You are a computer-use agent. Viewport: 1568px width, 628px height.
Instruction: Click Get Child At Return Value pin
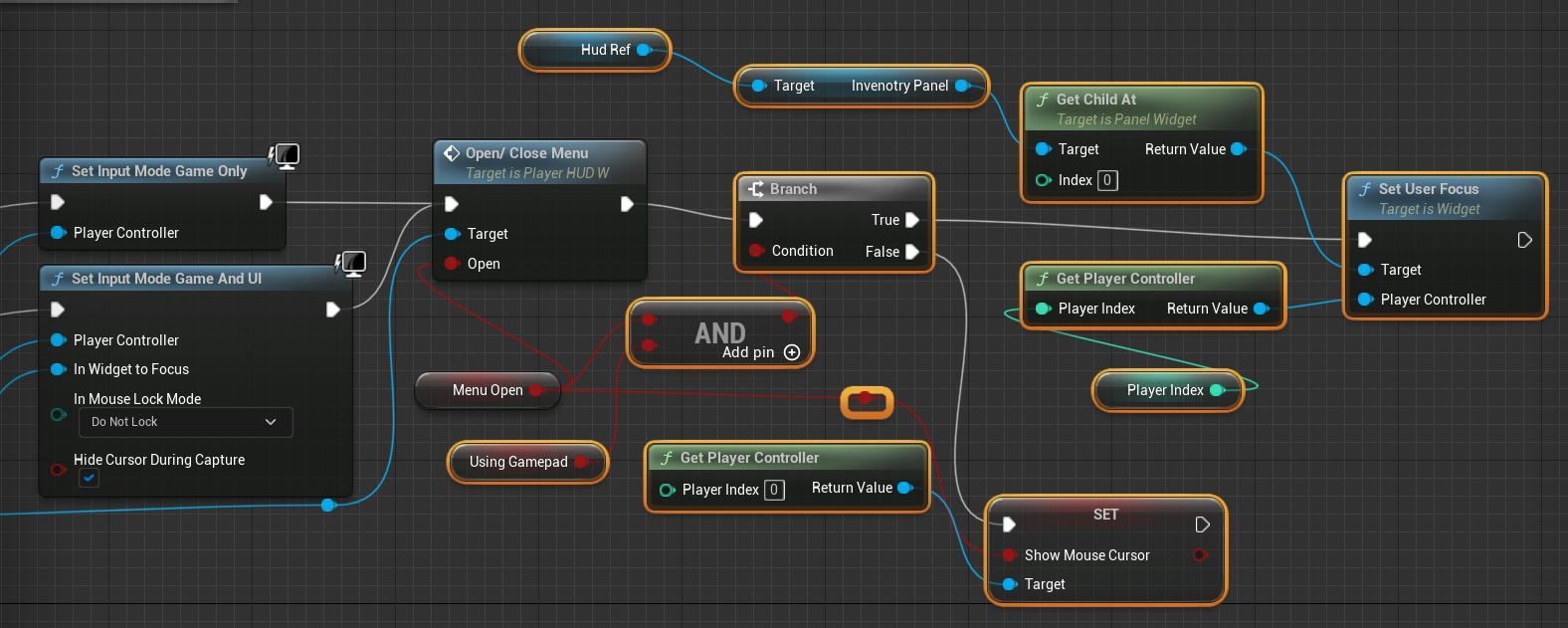click(1239, 149)
